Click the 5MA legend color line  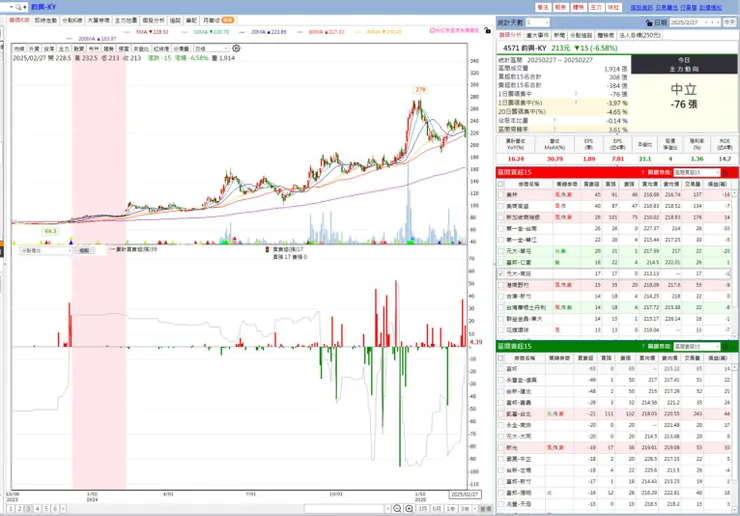[126, 32]
